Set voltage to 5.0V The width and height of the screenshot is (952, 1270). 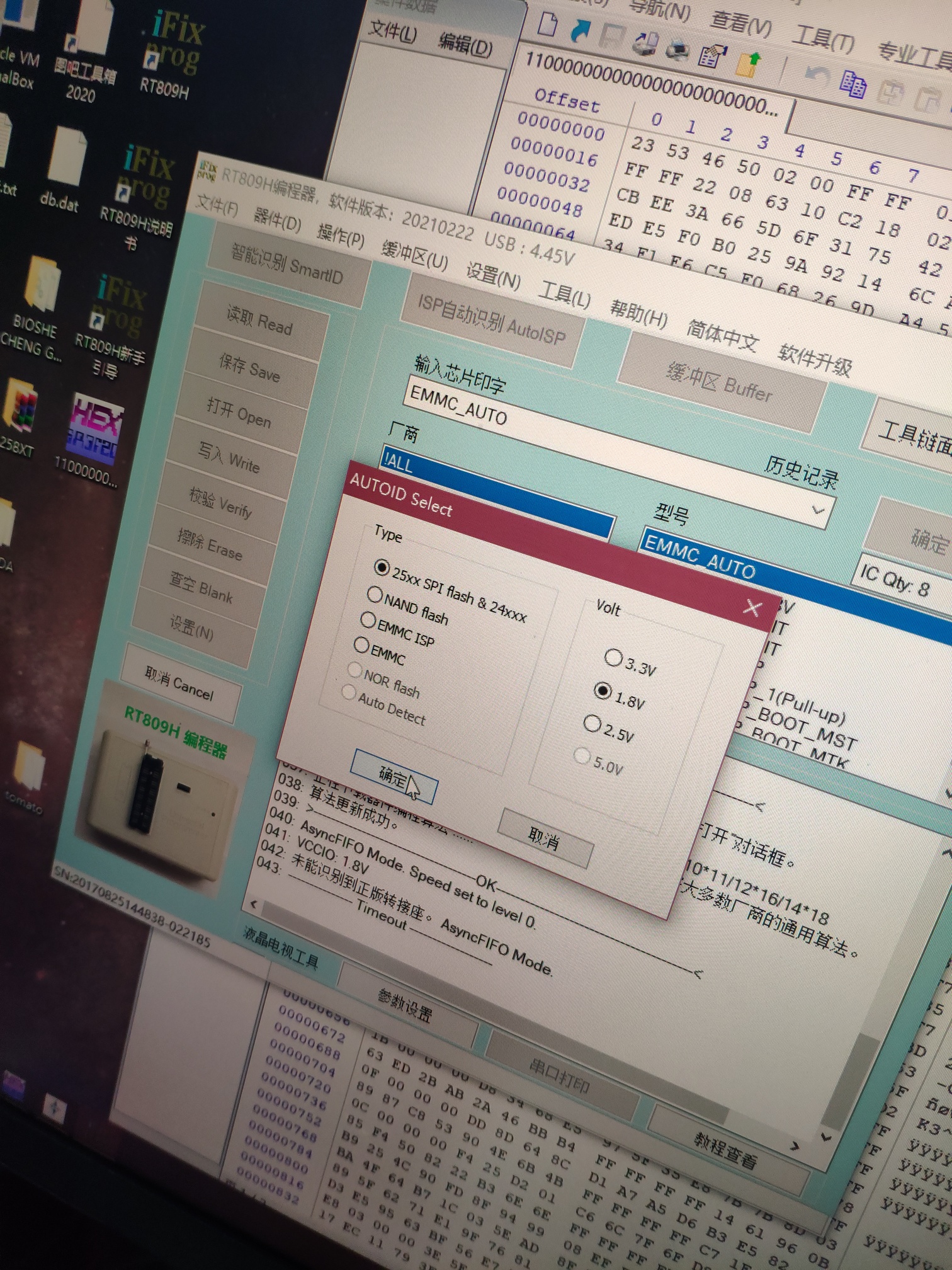coord(582,755)
